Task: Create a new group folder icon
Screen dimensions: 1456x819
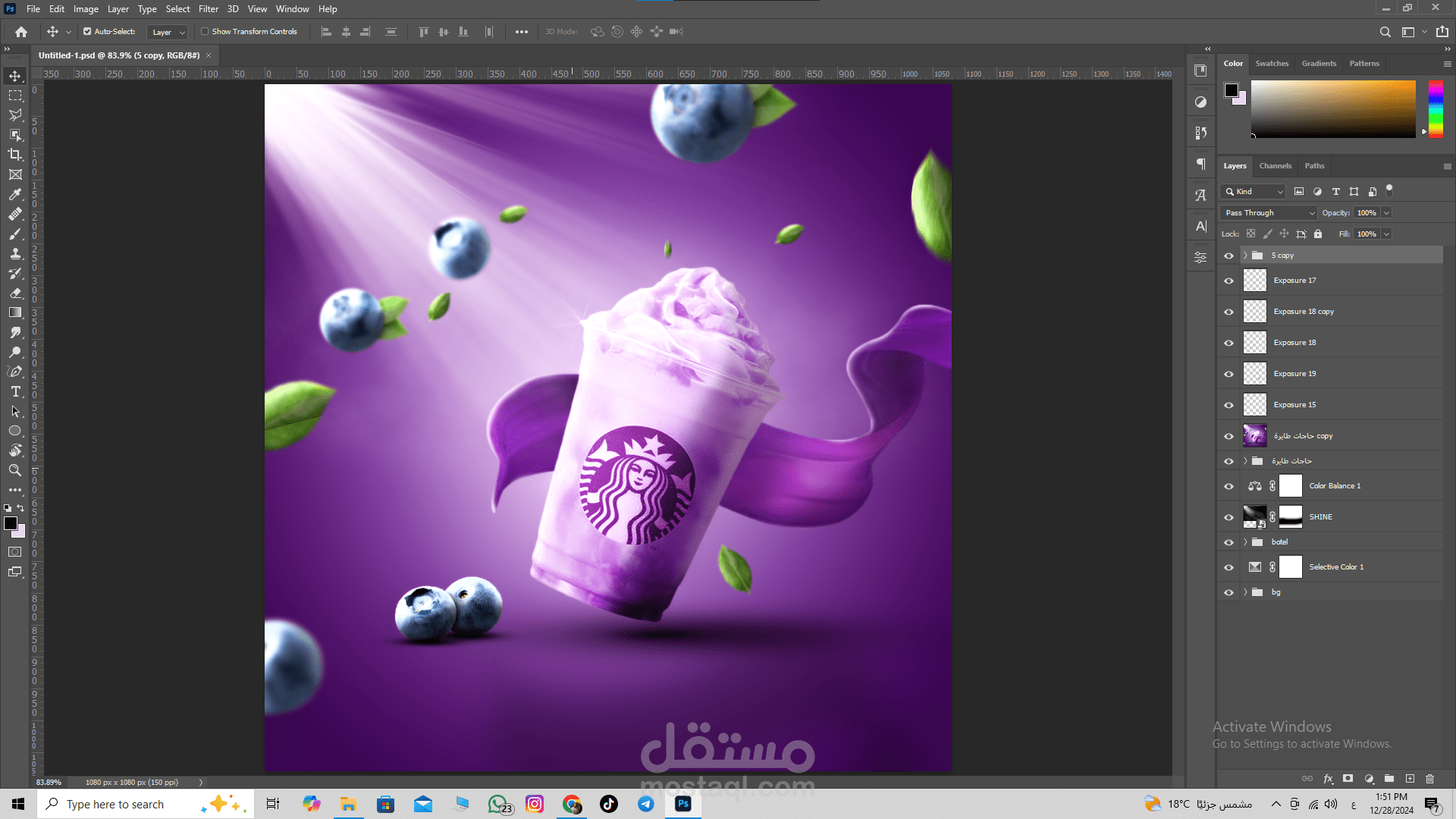Action: coord(1389,779)
